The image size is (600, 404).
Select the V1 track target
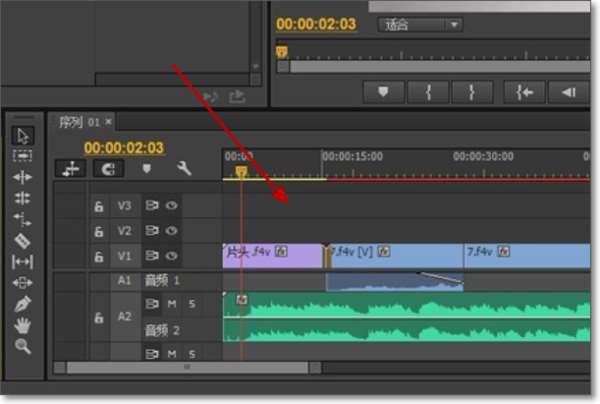pyautogui.click(x=125, y=256)
